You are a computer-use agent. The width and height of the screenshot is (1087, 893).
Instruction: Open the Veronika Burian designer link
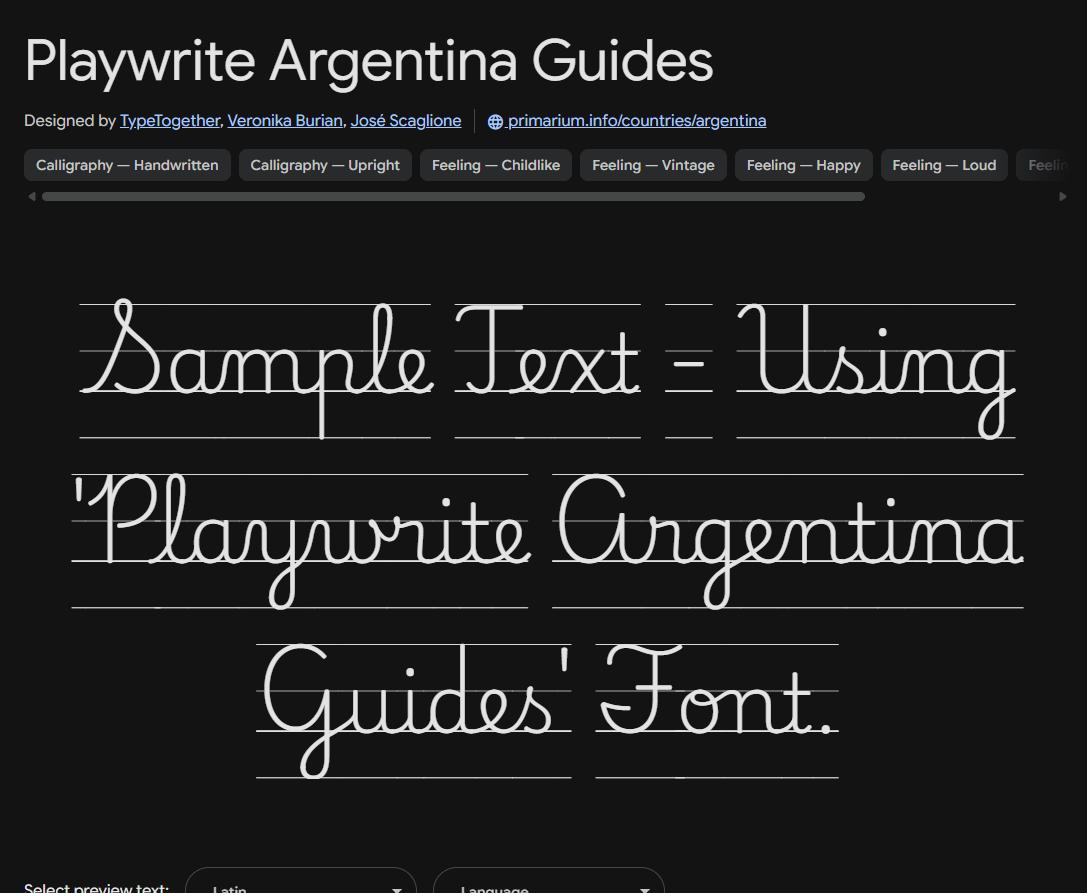(x=285, y=121)
